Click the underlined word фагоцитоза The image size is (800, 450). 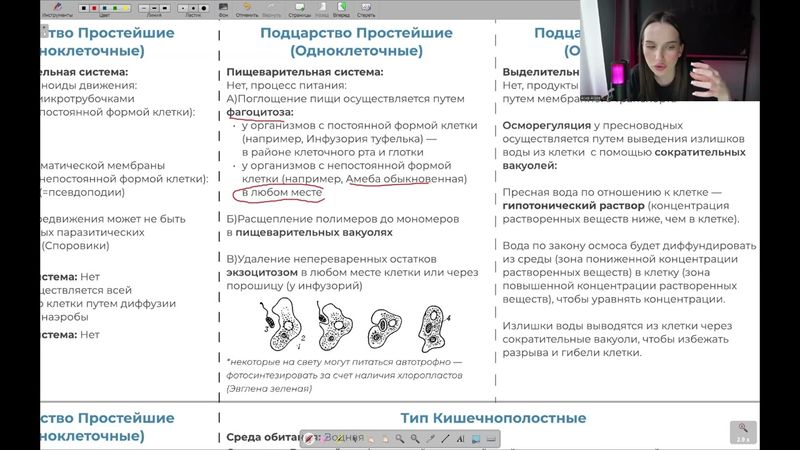coord(260,112)
